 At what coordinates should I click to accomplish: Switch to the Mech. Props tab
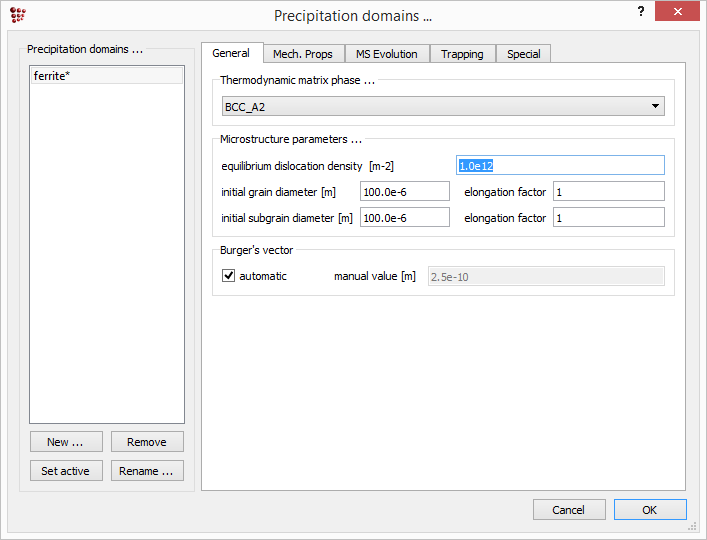pyautogui.click(x=303, y=54)
